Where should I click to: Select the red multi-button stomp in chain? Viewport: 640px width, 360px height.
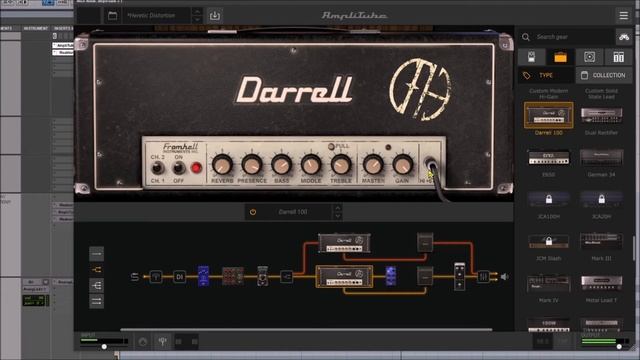(x=233, y=276)
